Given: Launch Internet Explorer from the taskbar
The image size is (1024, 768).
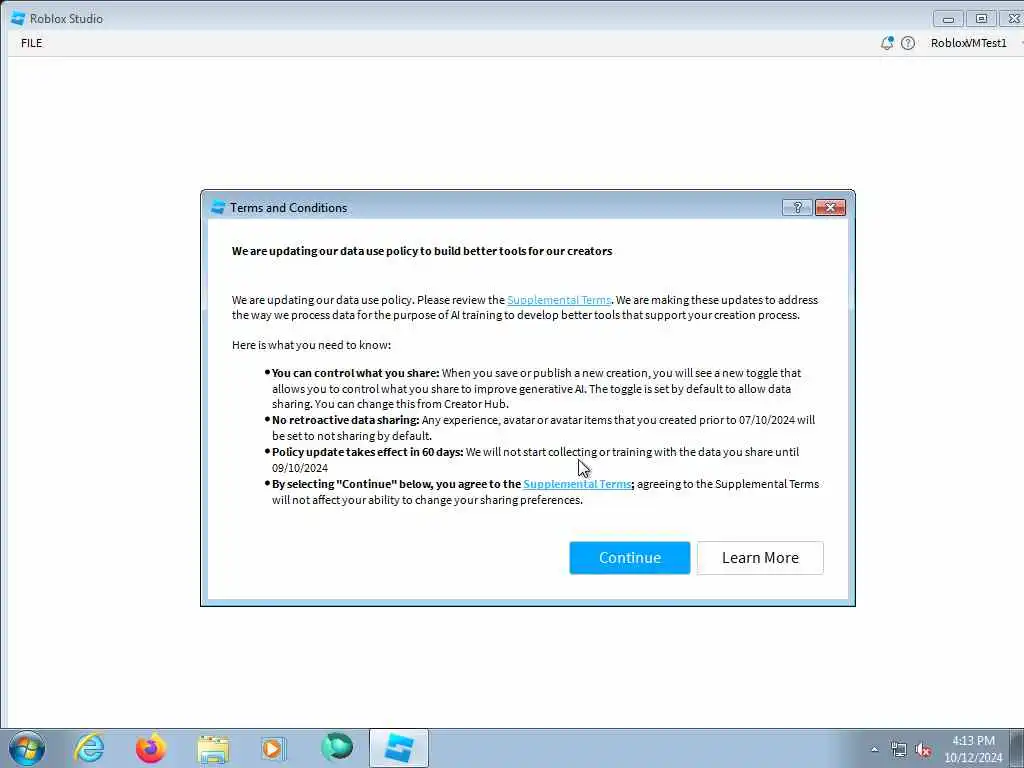Looking at the screenshot, I should coord(89,748).
